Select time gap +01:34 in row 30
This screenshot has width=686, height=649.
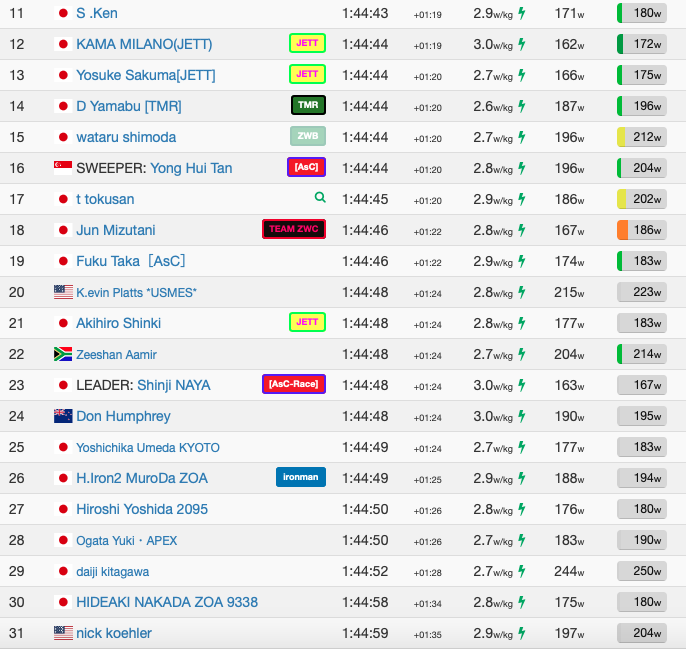tap(427, 603)
